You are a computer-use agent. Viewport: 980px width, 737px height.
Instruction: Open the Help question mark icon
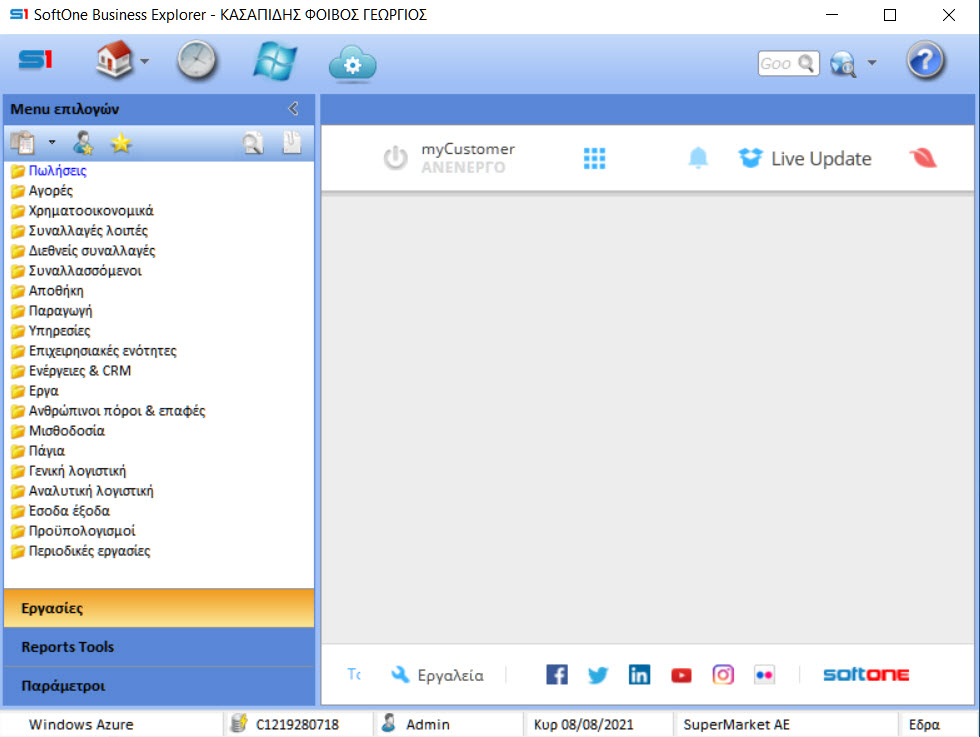[x=925, y=61]
